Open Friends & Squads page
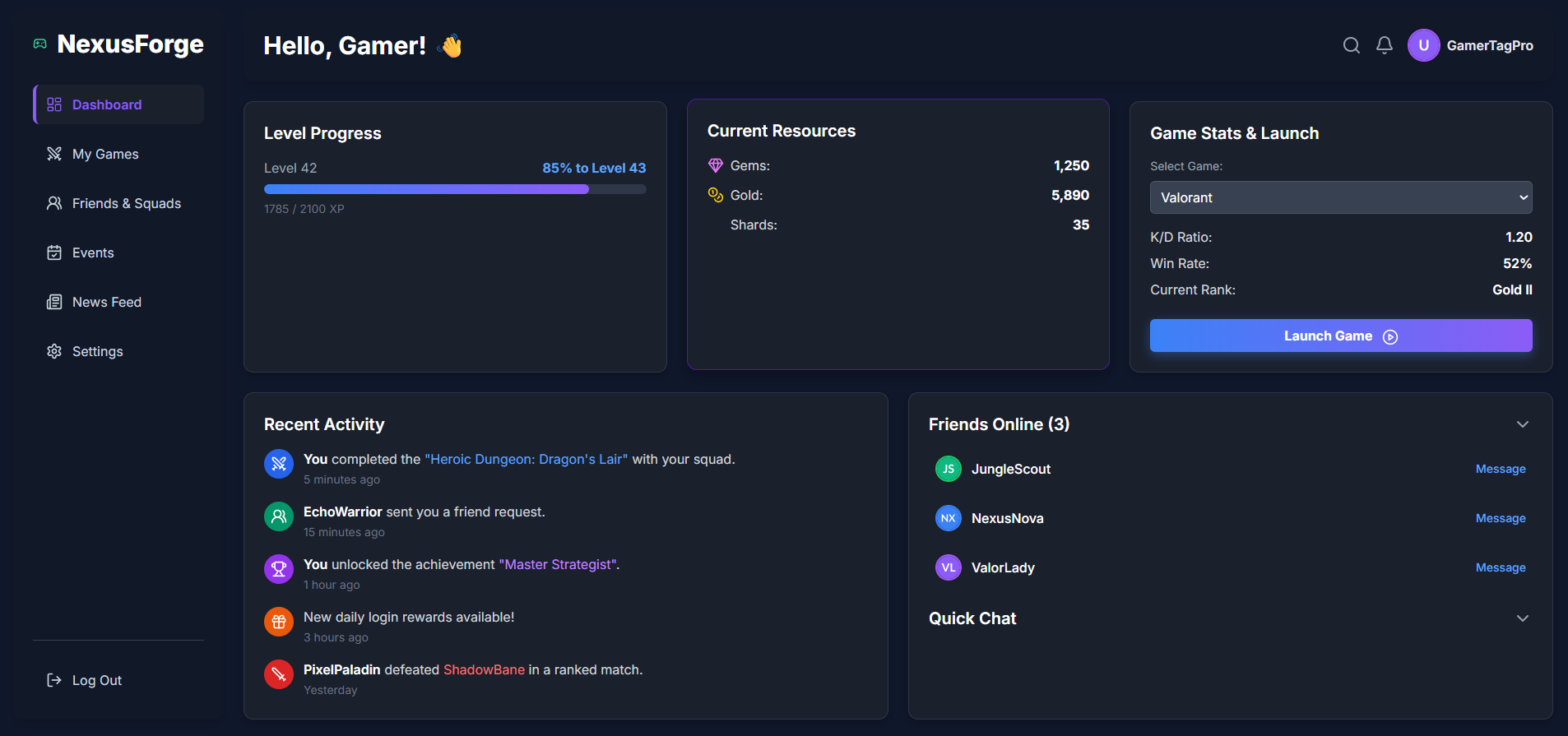The image size is (1568, 736). point(118,203)
